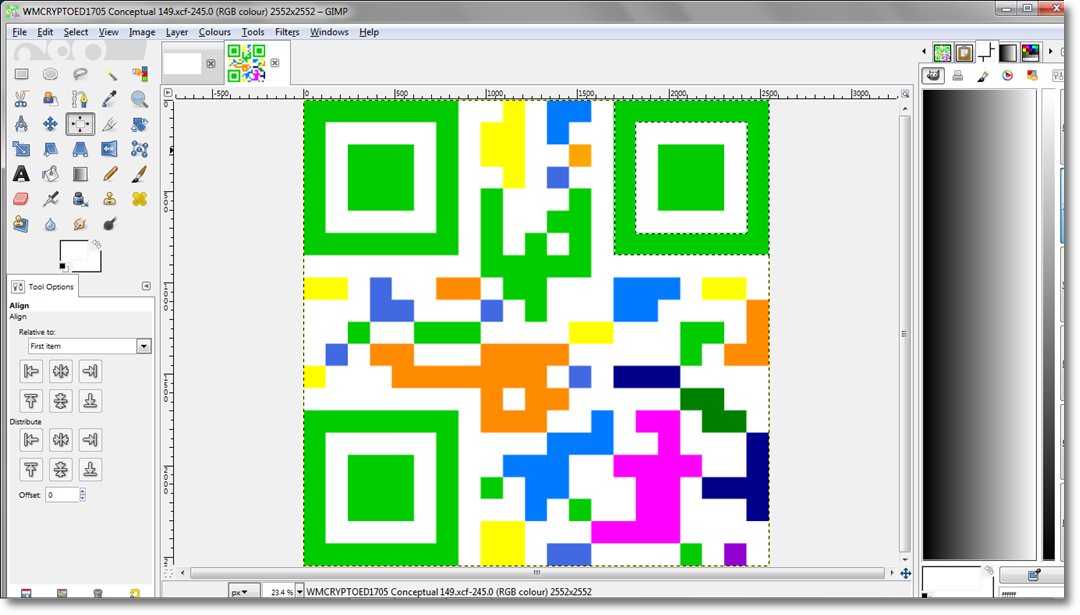
Task: Open the Tools menu
Action: point(253,32)
